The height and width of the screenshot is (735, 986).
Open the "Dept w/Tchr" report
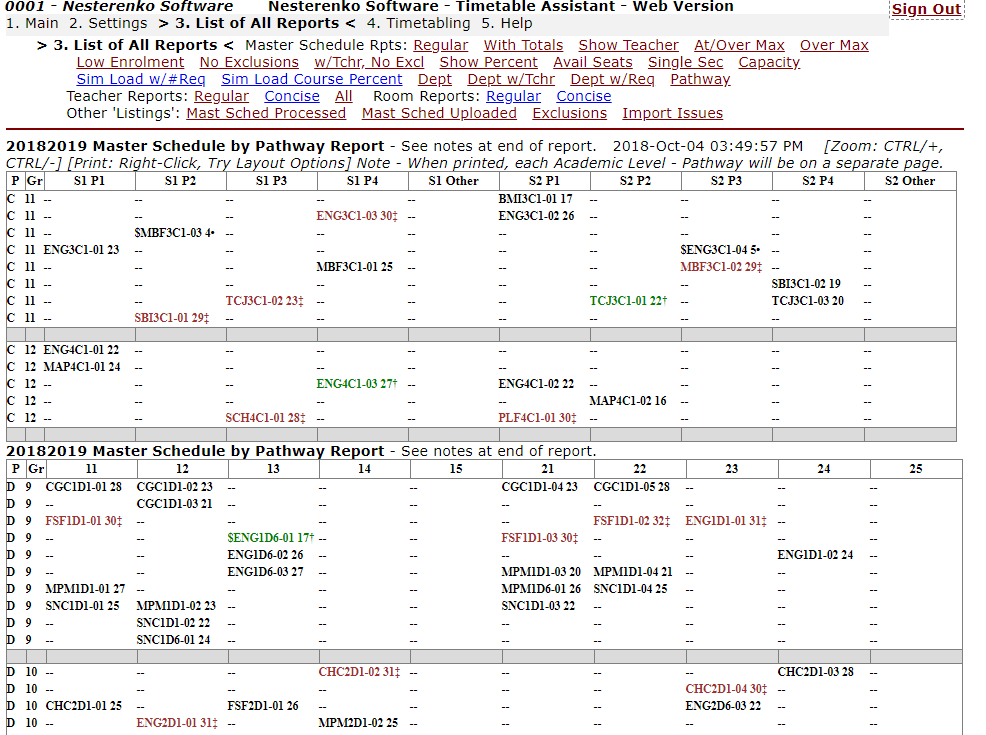tap(511, 79)
